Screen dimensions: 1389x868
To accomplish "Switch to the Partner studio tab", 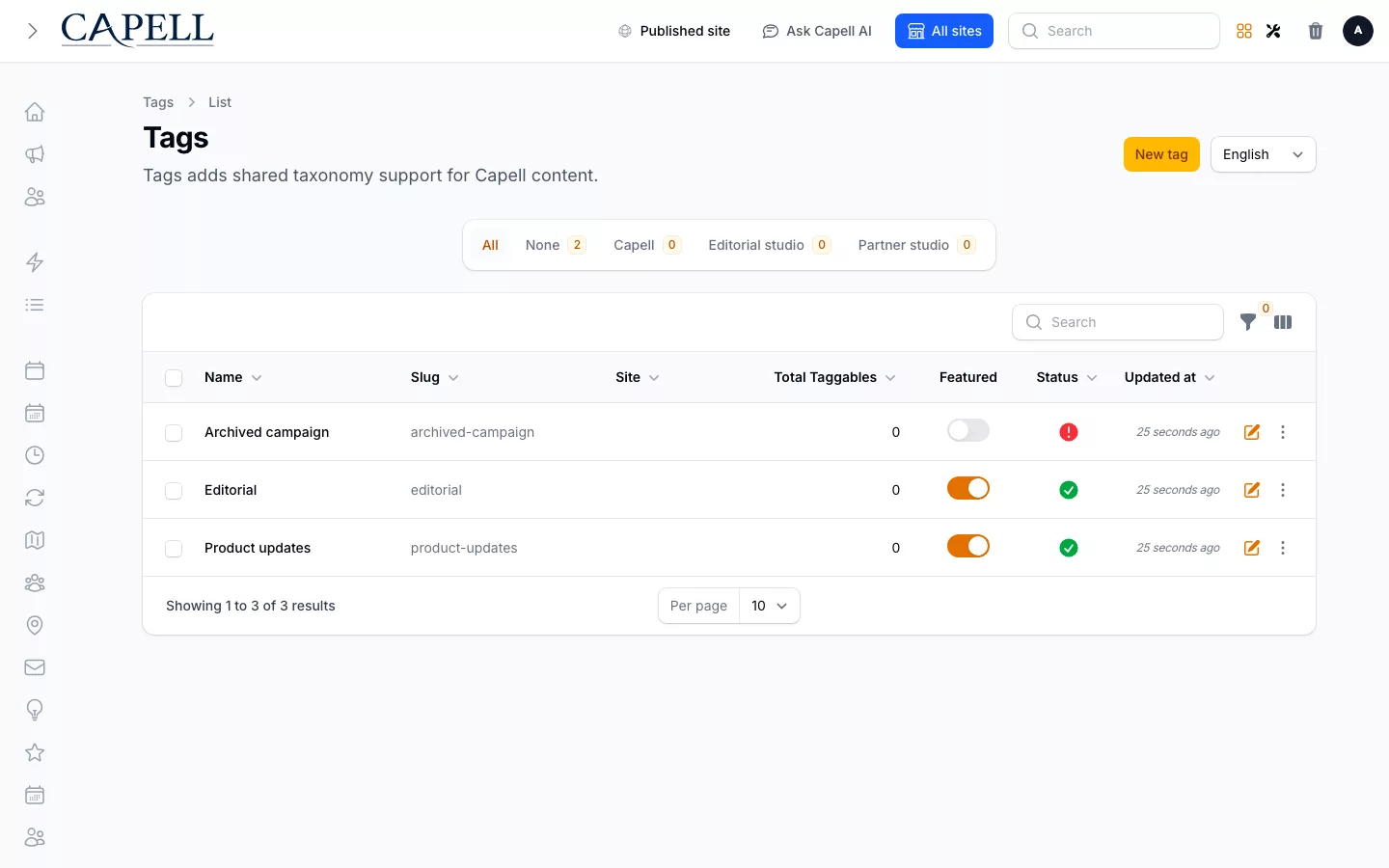I will 916,245.
